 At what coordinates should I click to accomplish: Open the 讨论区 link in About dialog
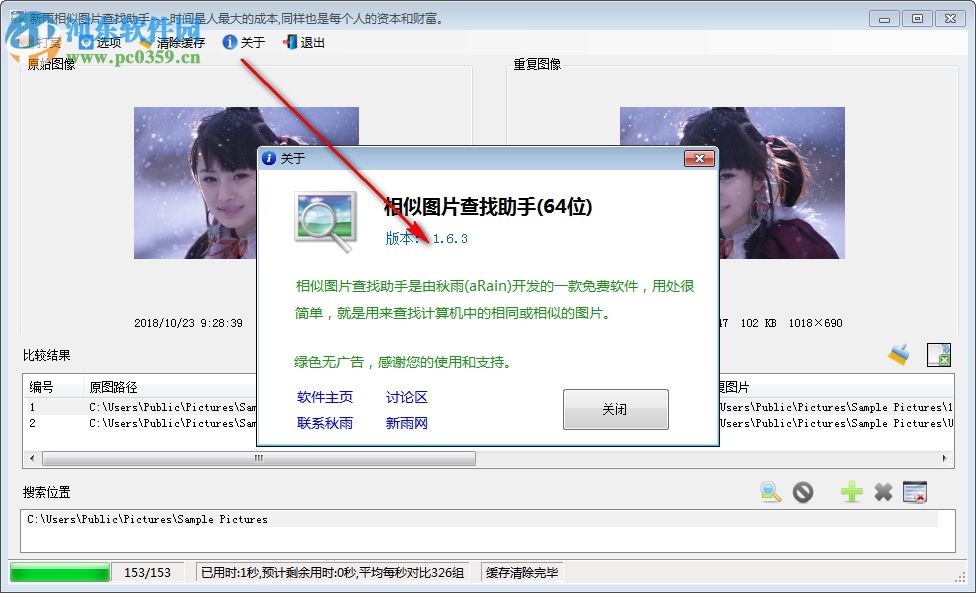(406, 397)
